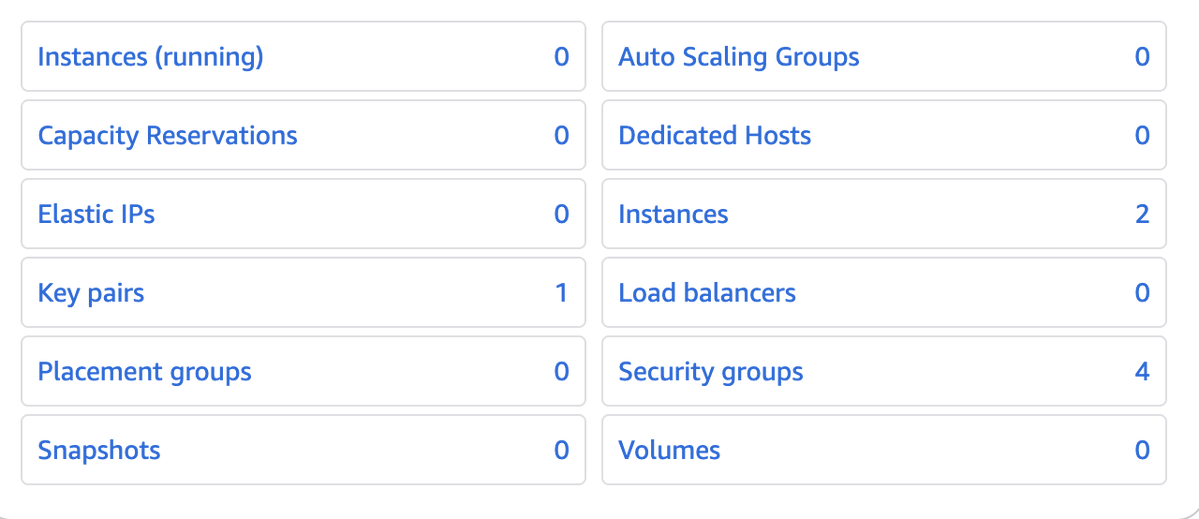The width and height of the screenshot is (1199, 519).
Task: View Load balancers
Action: (x=707, y=294)
